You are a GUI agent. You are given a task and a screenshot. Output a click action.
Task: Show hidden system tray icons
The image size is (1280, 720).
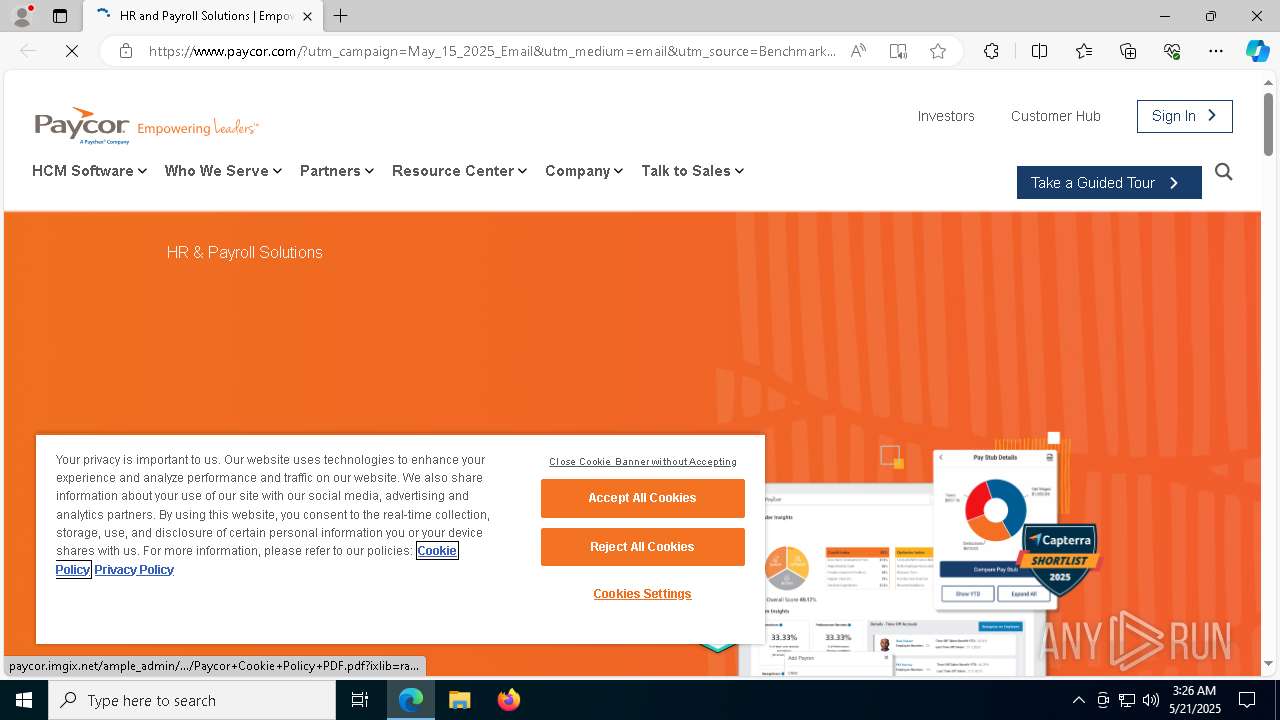point(1078,700)
